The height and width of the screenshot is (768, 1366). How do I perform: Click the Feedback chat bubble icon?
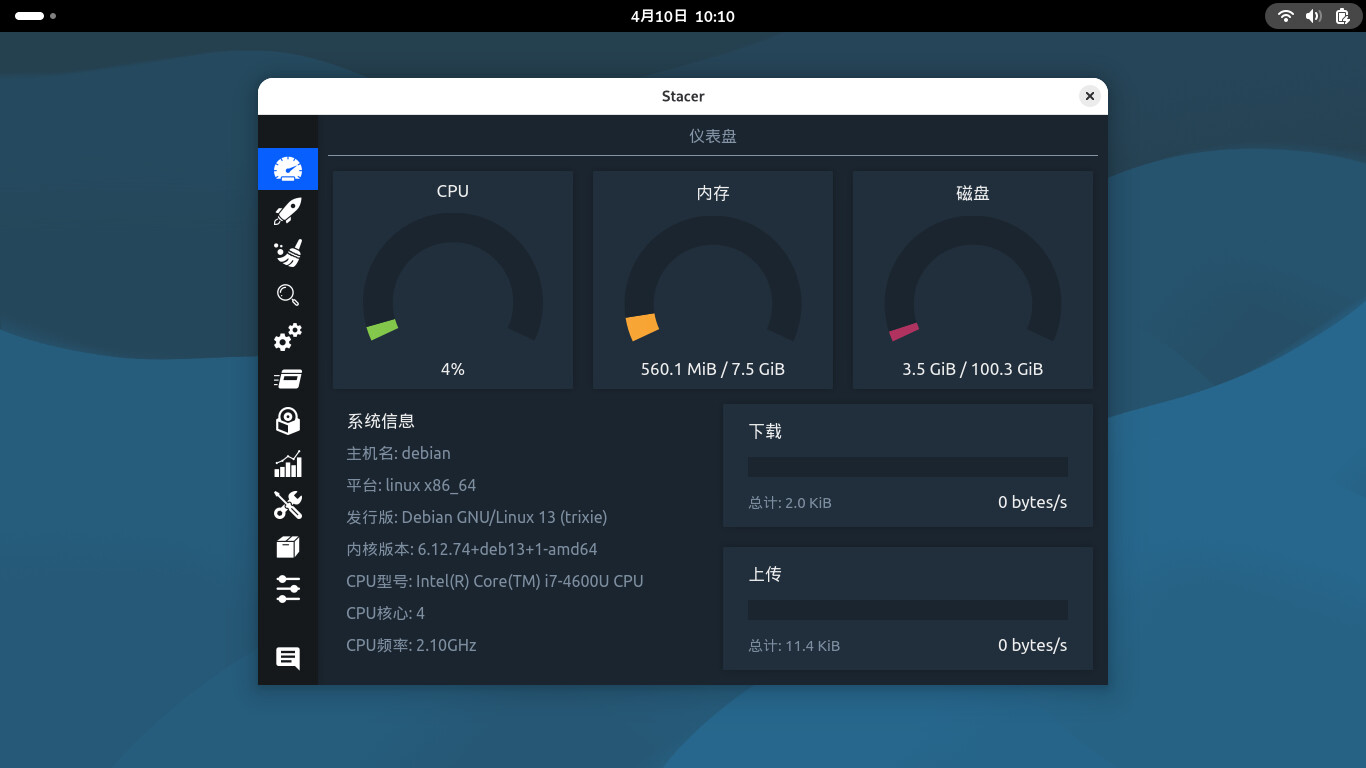[288, 658]
